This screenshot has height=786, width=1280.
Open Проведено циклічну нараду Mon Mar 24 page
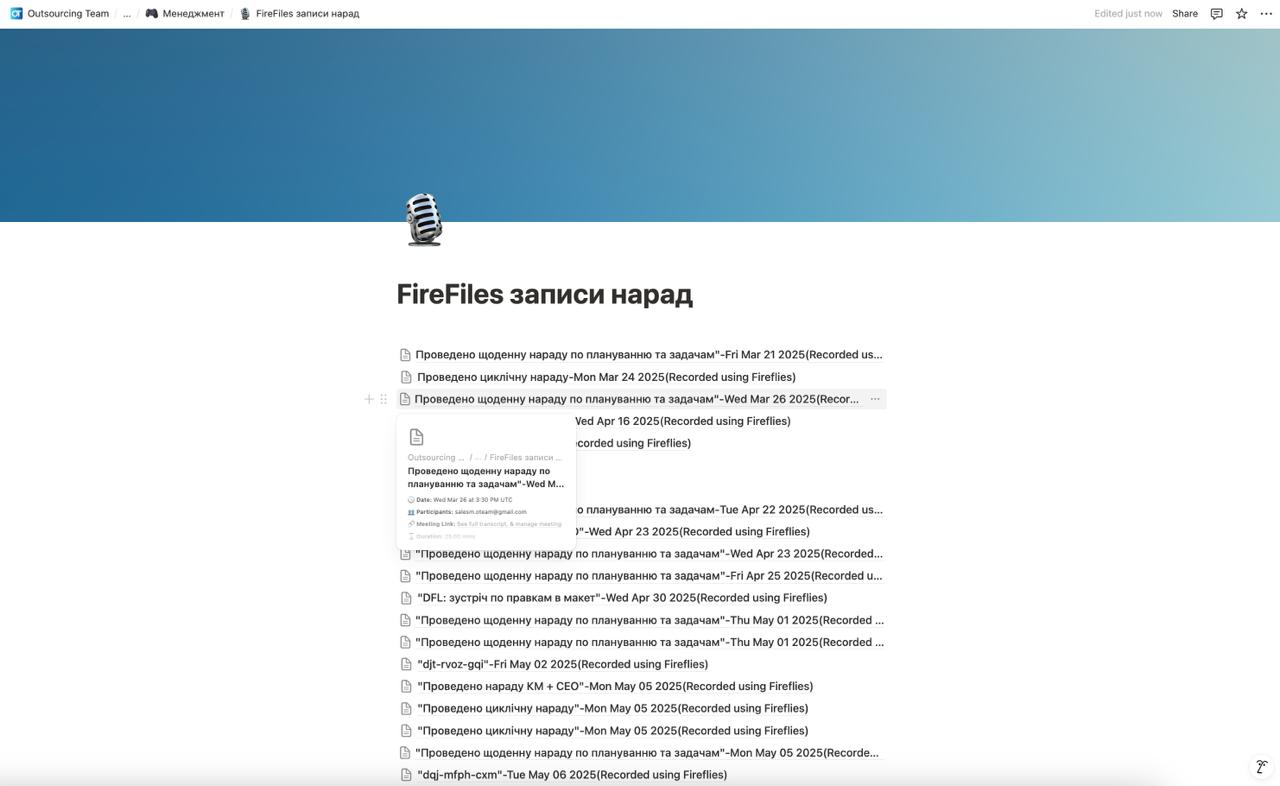pos(606,377)
